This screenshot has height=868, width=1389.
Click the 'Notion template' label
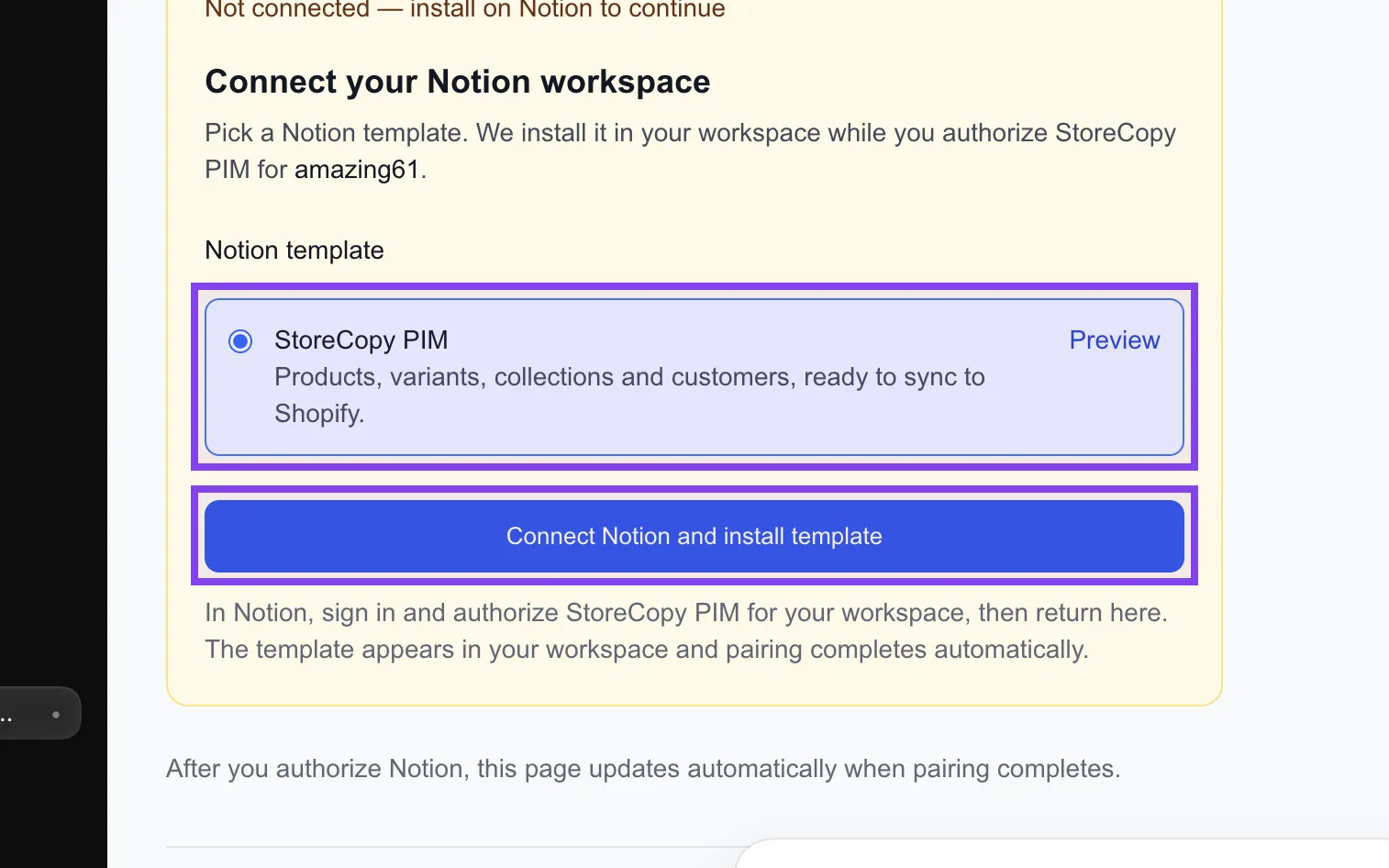[294, 250]
